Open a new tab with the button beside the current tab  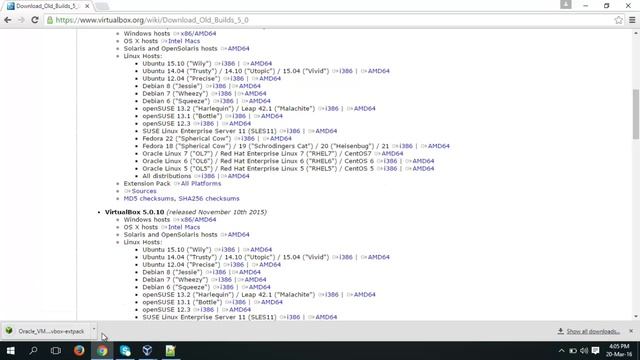pyautogui.click(x=102, y=6)
